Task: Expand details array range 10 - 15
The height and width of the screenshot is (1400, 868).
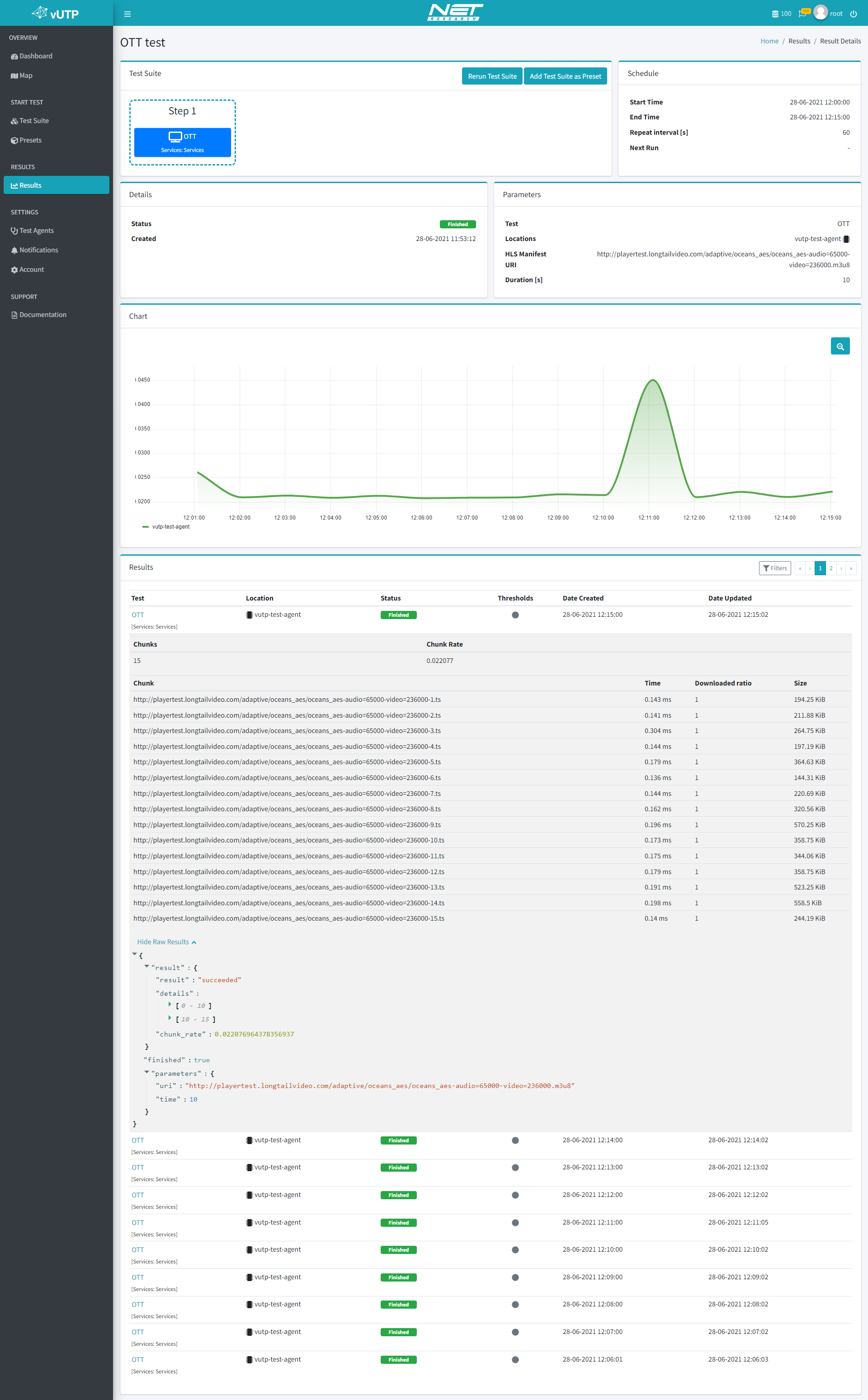Action: (170, 1018)
